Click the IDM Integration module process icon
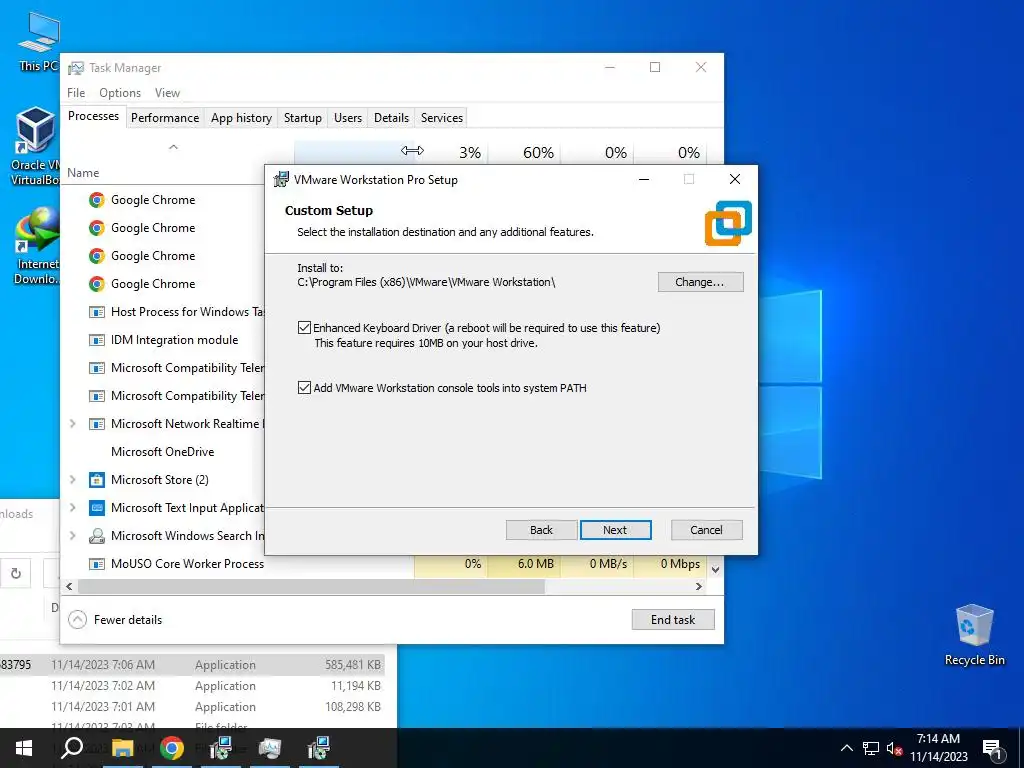This screenshot has width=1024, height=768. tap(97, 340)
